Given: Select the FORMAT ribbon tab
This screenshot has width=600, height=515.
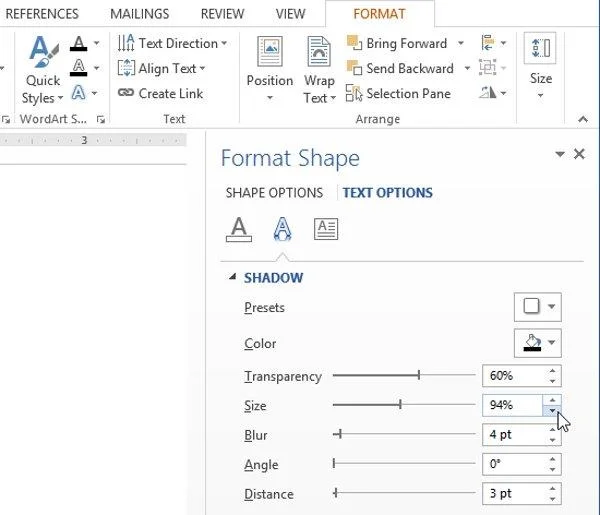Looking at the screenshot, I should (379, 14).
